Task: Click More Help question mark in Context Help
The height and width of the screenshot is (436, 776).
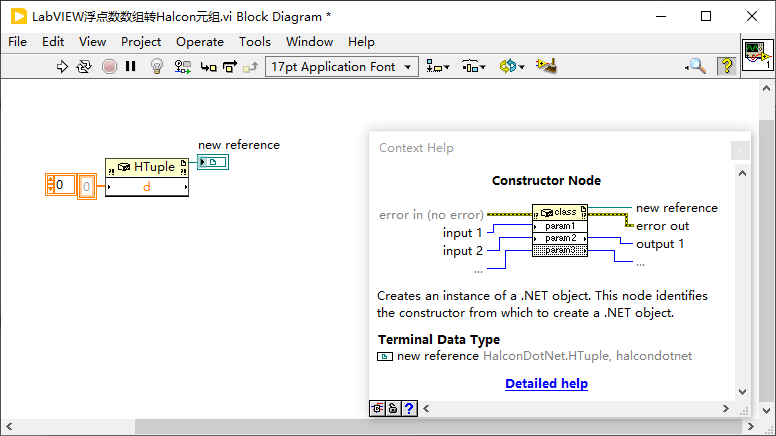Action: point(409,408)
